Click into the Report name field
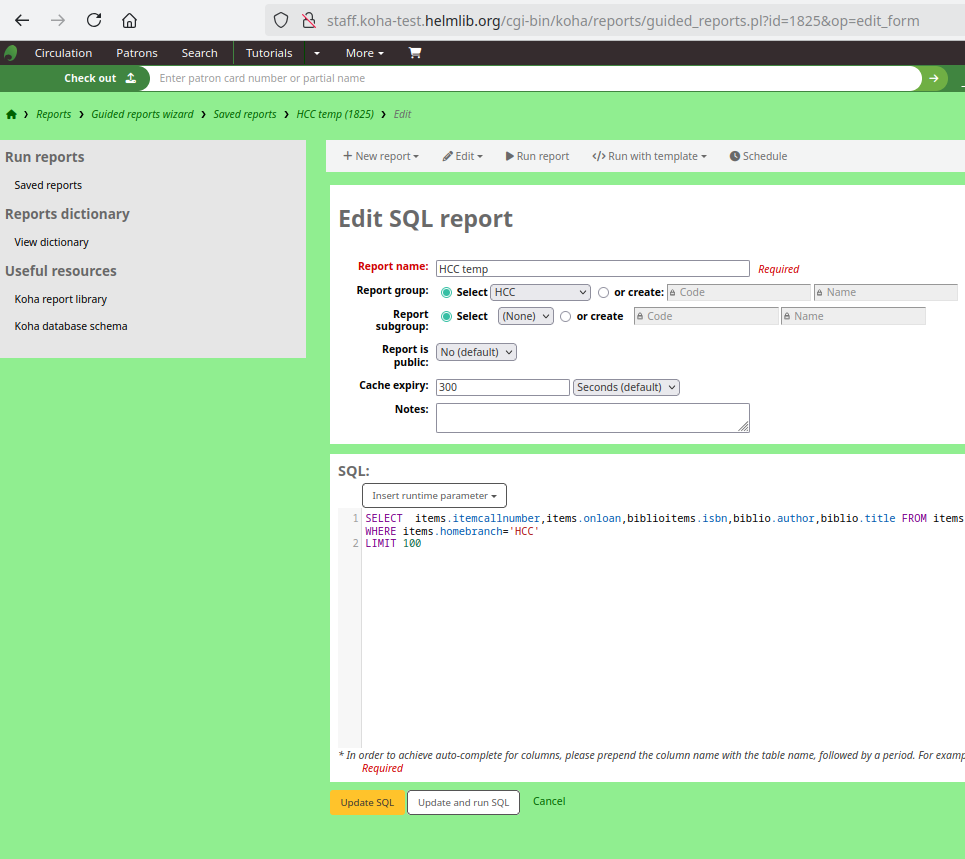Viewport: 965px width, 859px height. point(592,268)
